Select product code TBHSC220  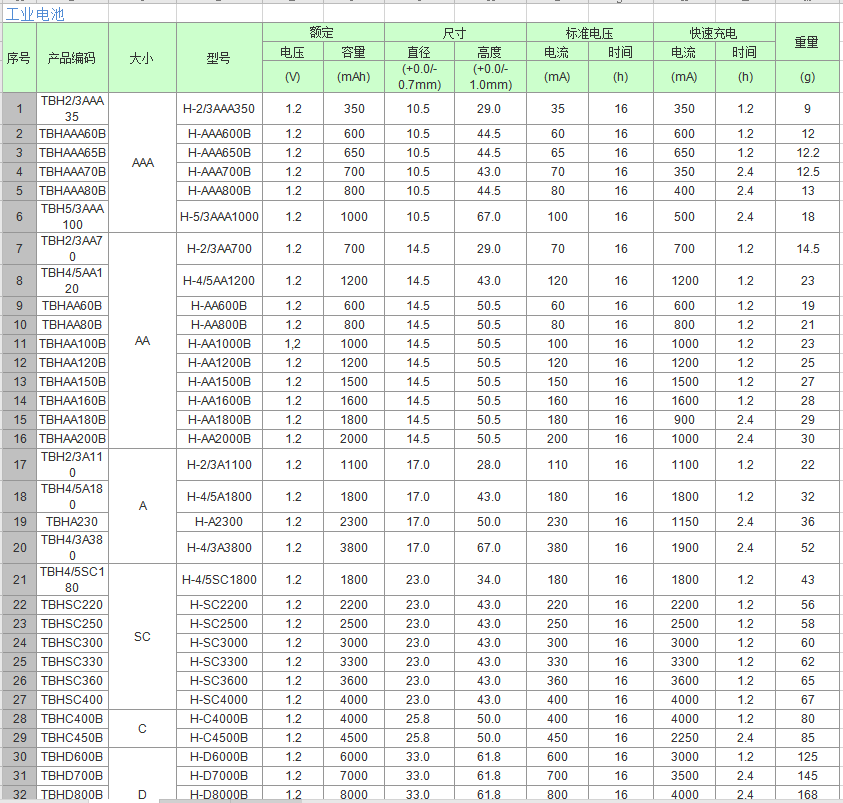point(72,605)
